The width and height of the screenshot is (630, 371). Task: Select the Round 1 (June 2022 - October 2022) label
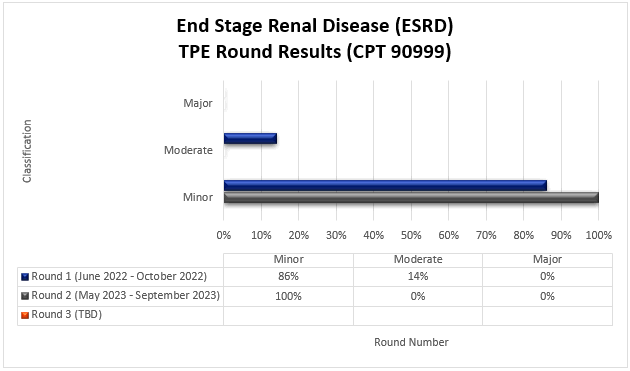119,277
